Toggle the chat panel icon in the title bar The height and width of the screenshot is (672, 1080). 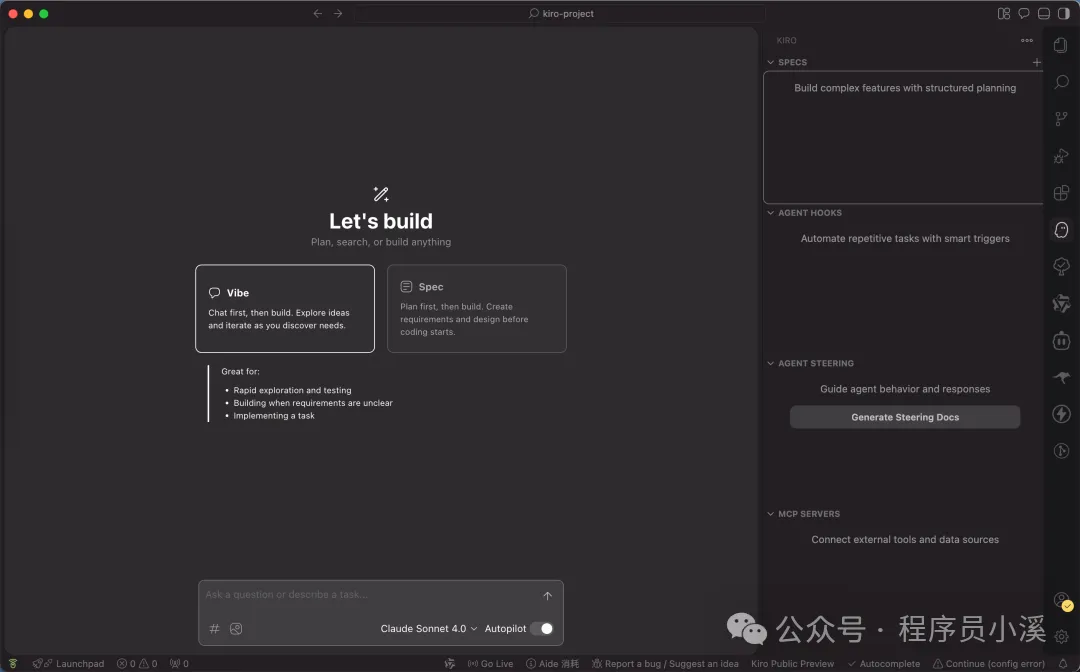point(1024,13)
